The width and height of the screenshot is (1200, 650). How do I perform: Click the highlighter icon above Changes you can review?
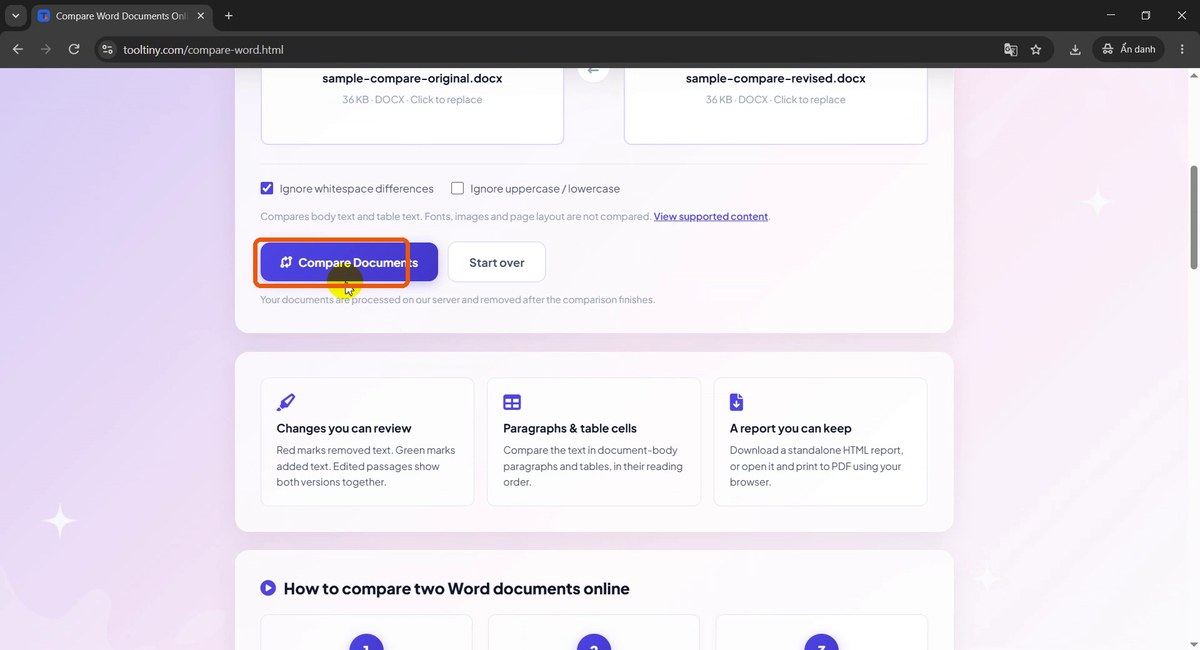286,402
